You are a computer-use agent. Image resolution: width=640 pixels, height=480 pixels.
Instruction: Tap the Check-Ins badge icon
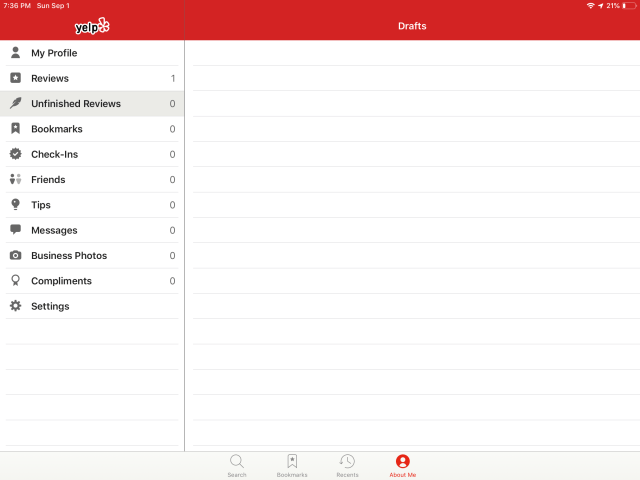coord(15,154)
